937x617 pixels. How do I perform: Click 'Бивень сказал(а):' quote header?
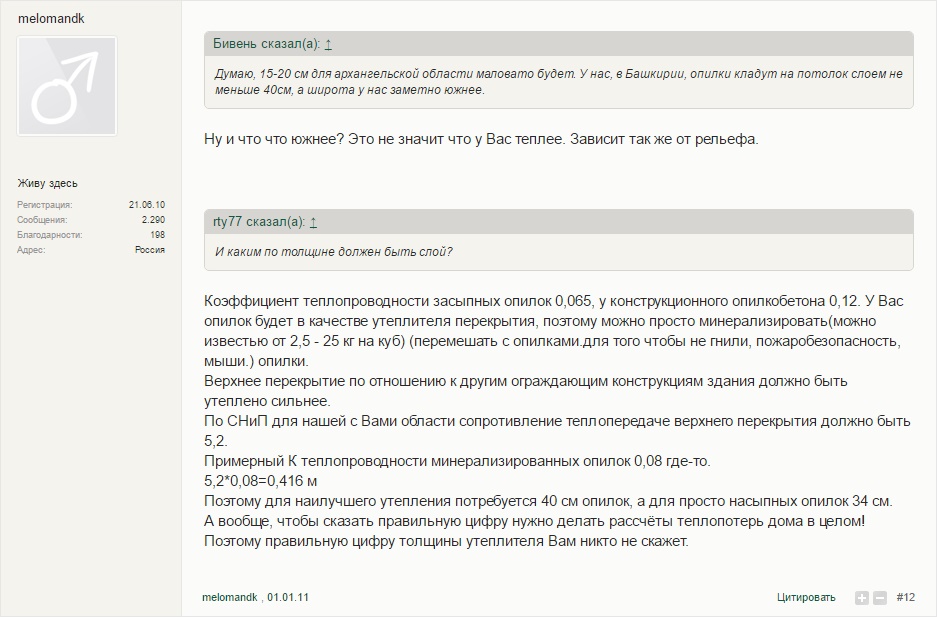[267, 44]
